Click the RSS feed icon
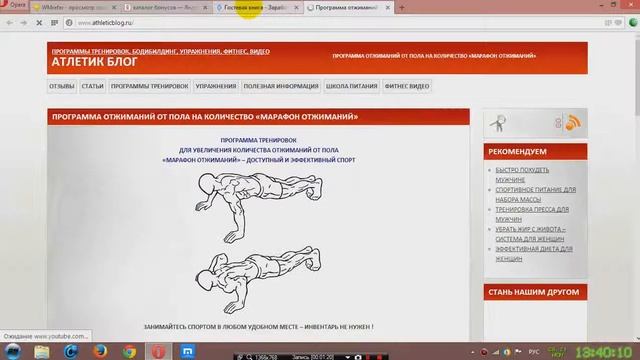The height and width of the screenshot is (360, 640). (573, 123)
